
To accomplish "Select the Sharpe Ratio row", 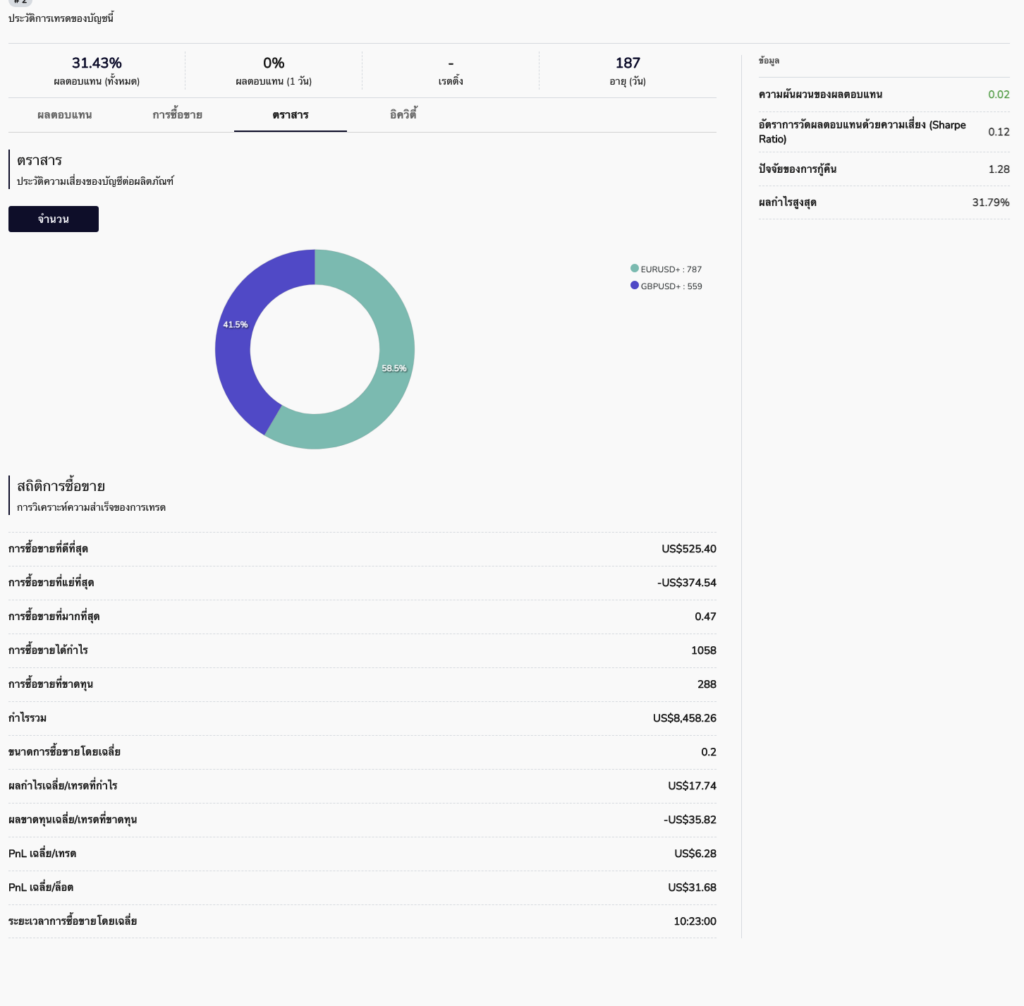I will click(883, 132).
